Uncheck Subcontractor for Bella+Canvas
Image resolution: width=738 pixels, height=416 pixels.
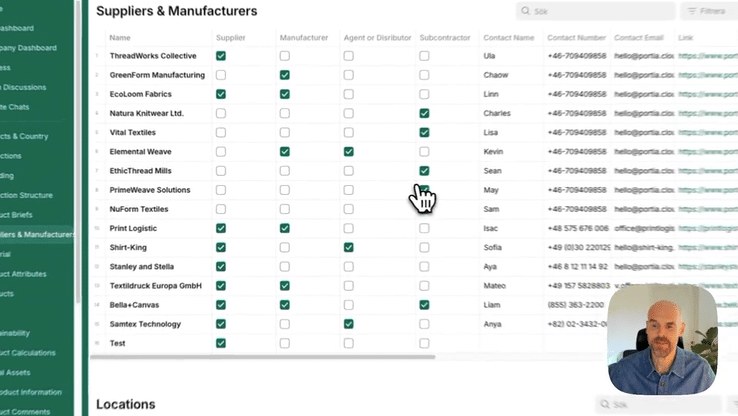pos(424,305)
